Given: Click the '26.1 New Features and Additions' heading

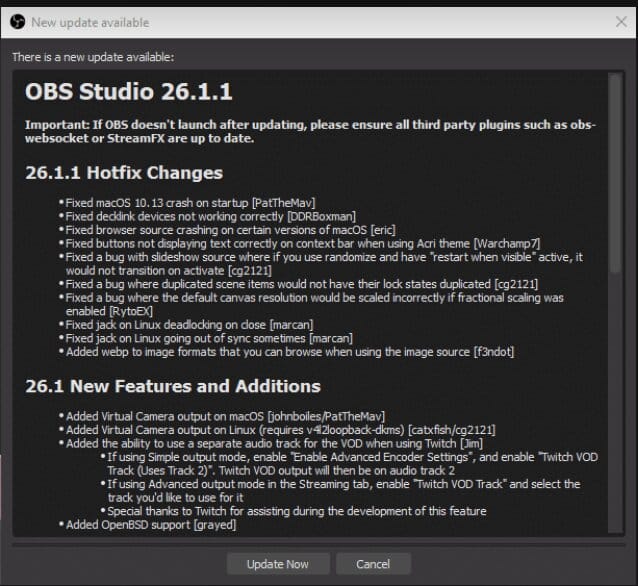Looking at the screenshot, I should 173,386.
